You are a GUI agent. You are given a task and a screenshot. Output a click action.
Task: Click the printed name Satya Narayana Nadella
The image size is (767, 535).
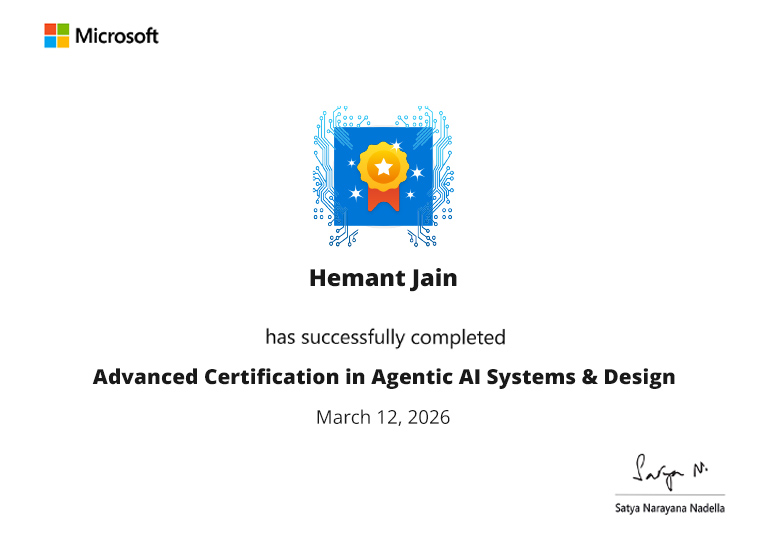670,508
